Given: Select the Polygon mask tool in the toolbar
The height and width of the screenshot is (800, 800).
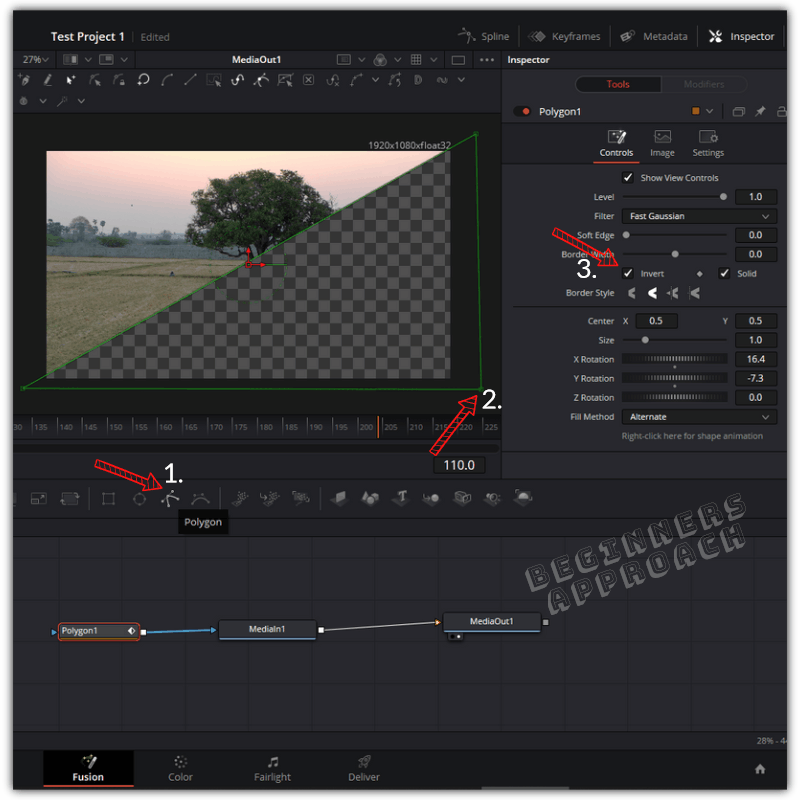Looking at the screenshot, I should (x=170, y=498).
